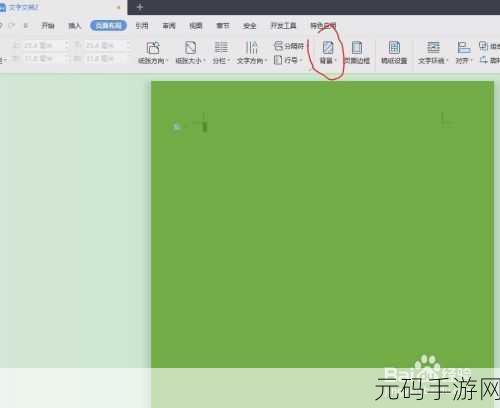Switch to the 章节 Chapter tab

click(x=223, y=26)
